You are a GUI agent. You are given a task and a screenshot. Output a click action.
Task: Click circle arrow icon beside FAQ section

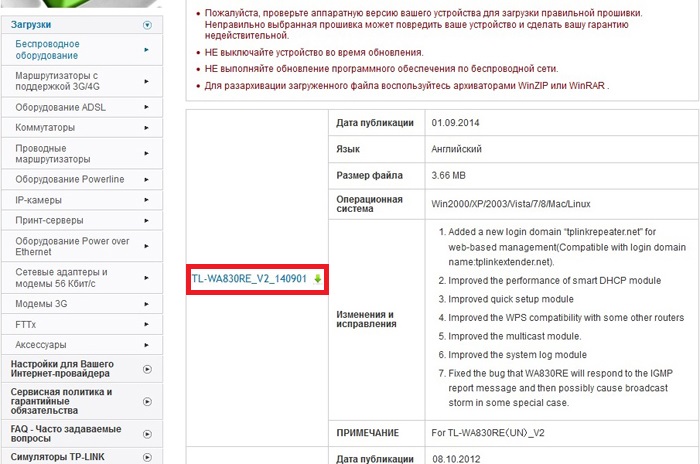[x=147, y=434]
